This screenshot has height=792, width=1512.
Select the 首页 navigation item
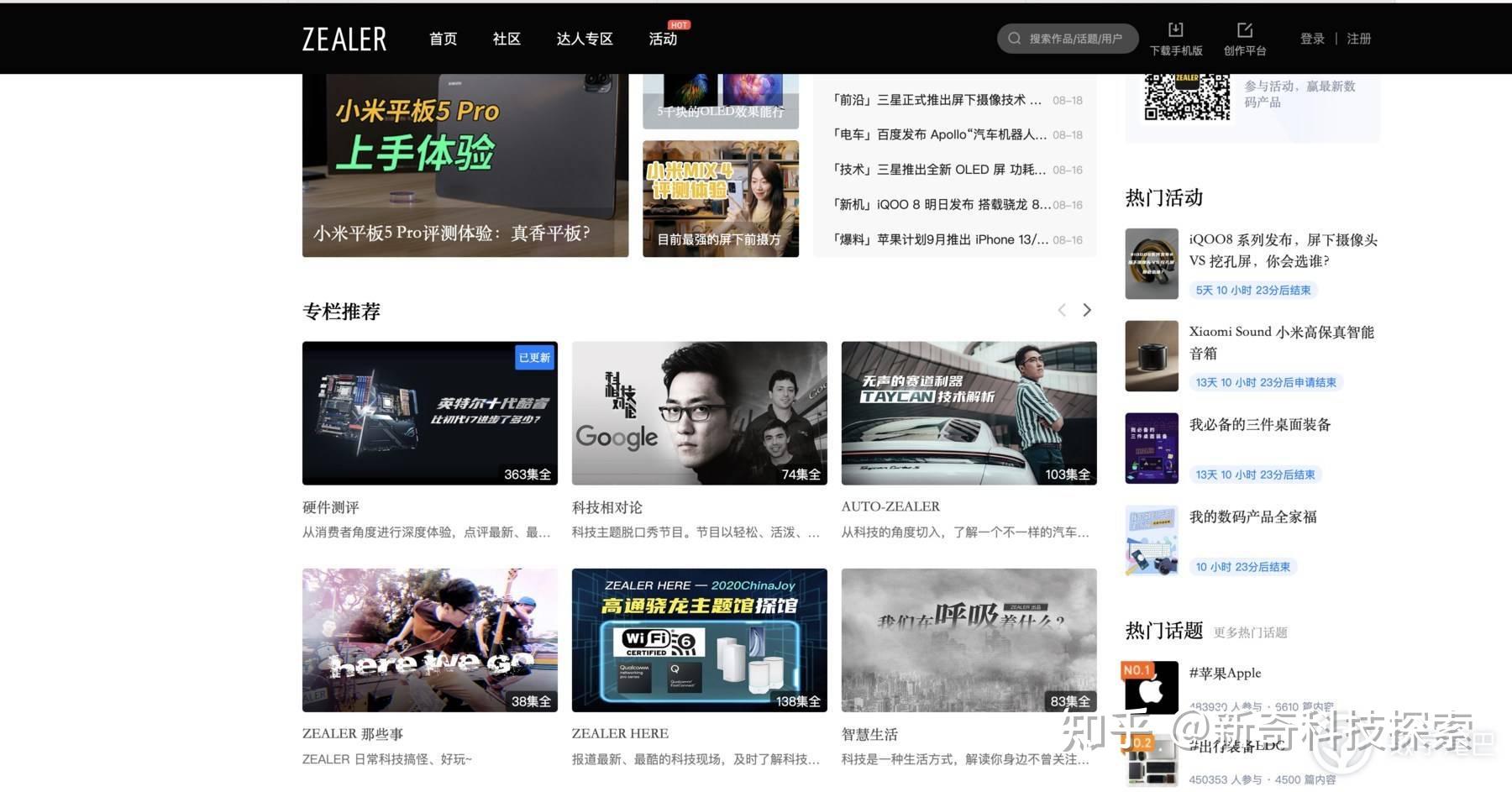click(x=443, y=39)
